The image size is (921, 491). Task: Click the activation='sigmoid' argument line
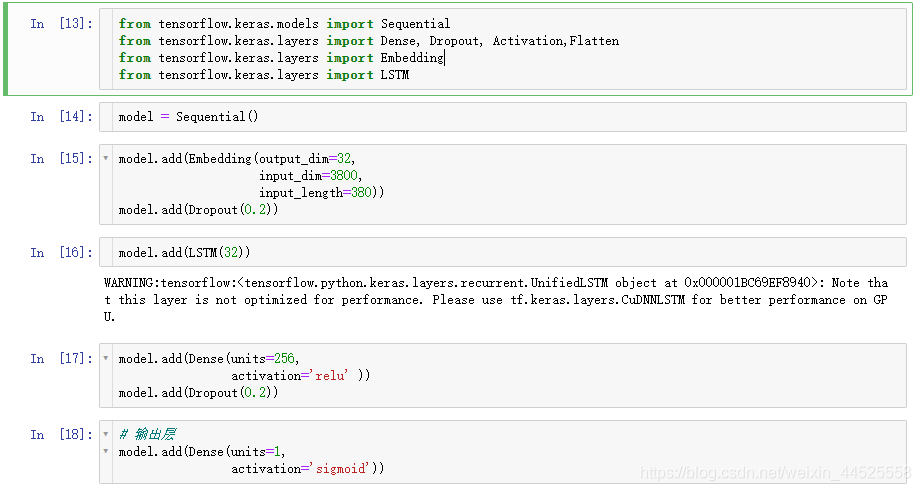[x=307, y=469]
